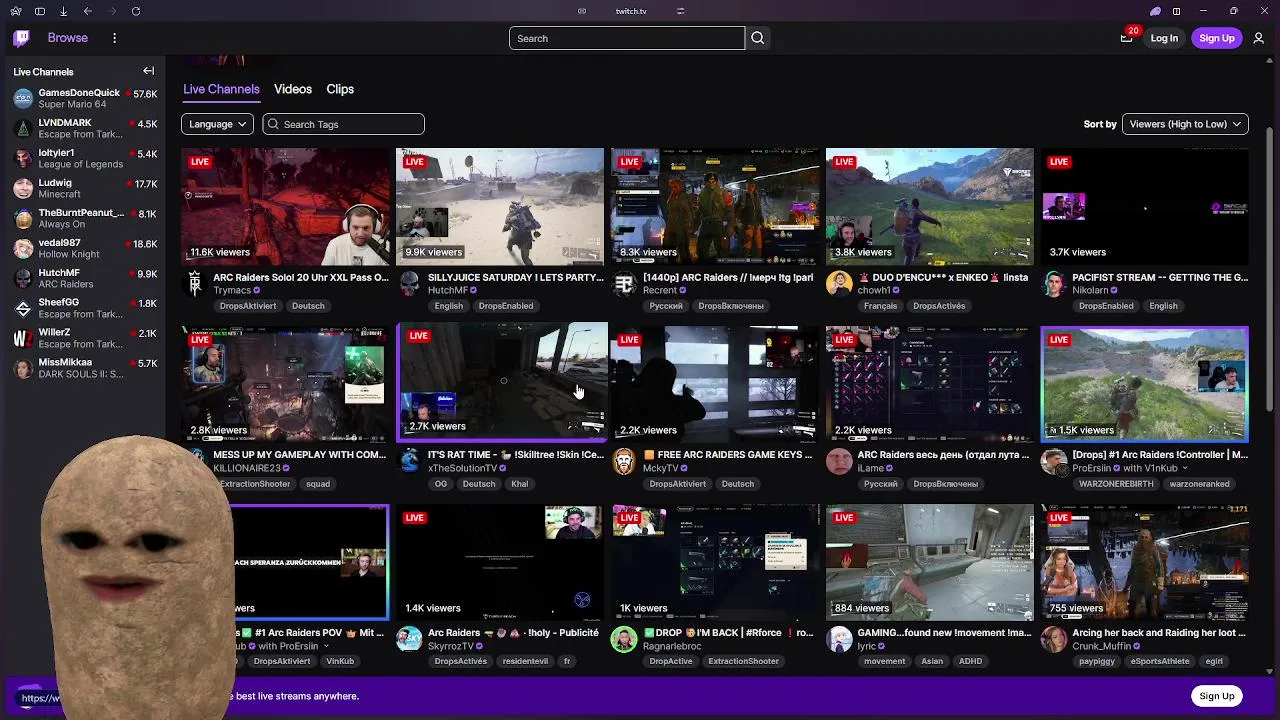Viewport: 1280px width, 720px height.
Task: Open chowh1 streamer avatar under stream
Action: (839, 284)
